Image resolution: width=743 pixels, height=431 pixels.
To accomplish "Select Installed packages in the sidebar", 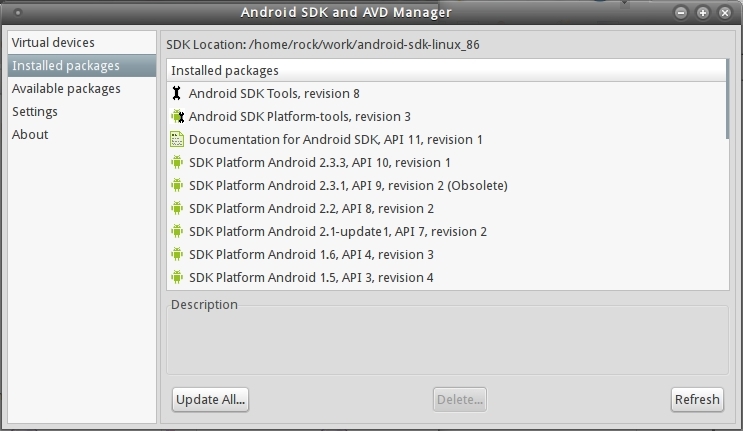I will click(x=82, y=65).
